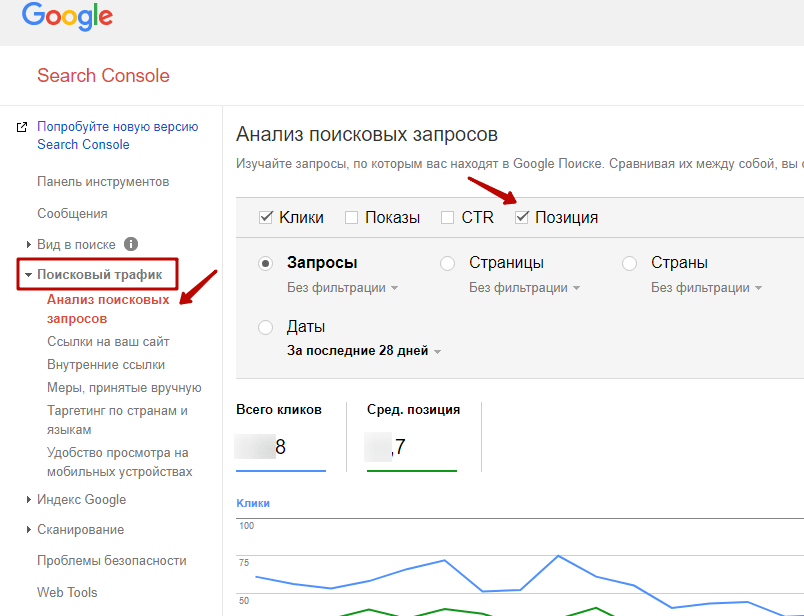Uncheck the Позиция checkbox
This screenshot has width=804, height=616.
(521, 218)
